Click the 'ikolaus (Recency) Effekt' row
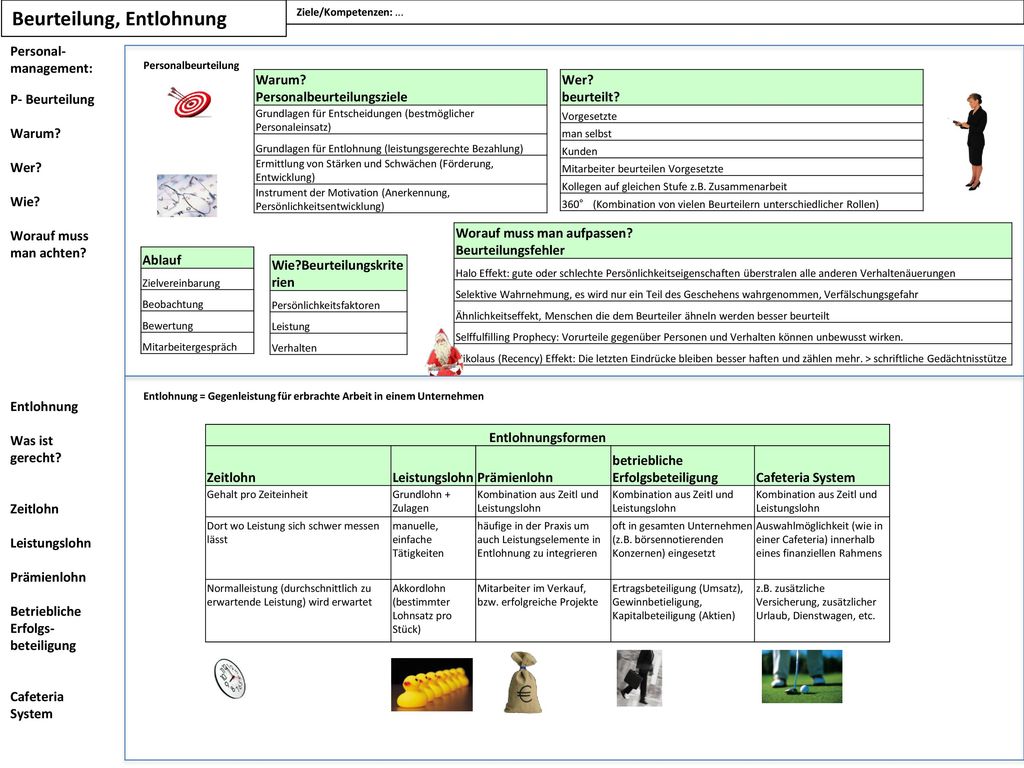Screen dimensions: 1024x768 pos(735,357)
